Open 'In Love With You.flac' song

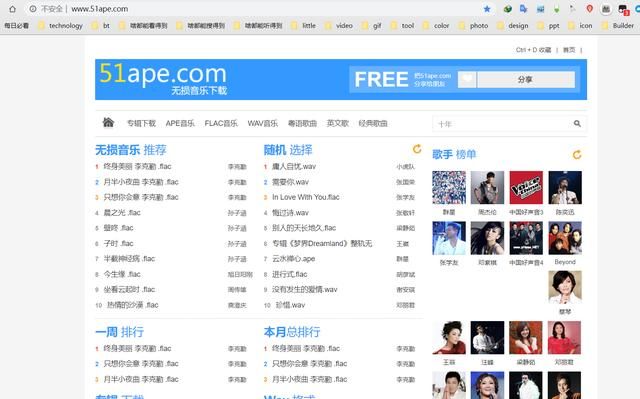[306, 197]
